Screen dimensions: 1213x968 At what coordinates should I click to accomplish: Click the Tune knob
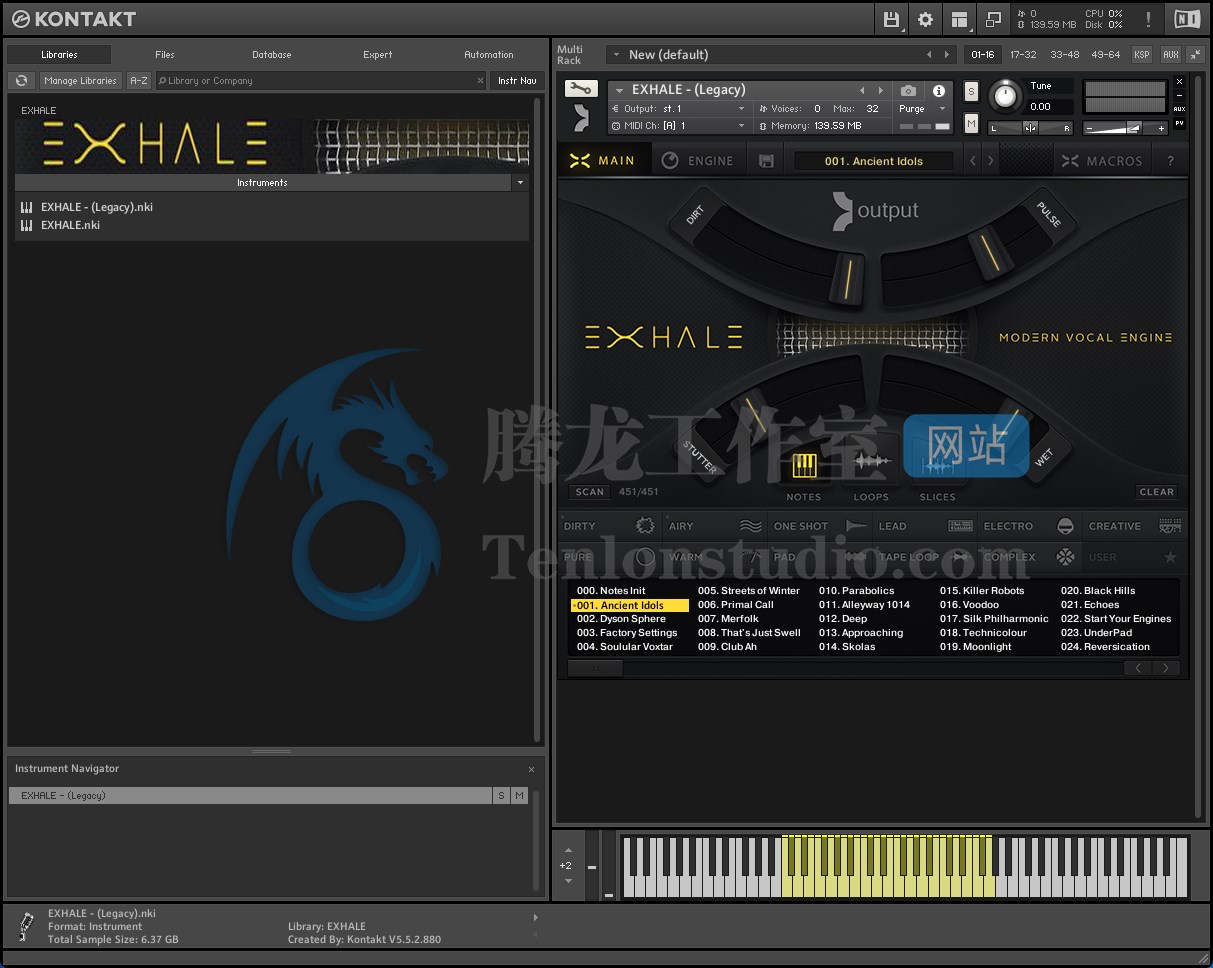(1006, 96)
